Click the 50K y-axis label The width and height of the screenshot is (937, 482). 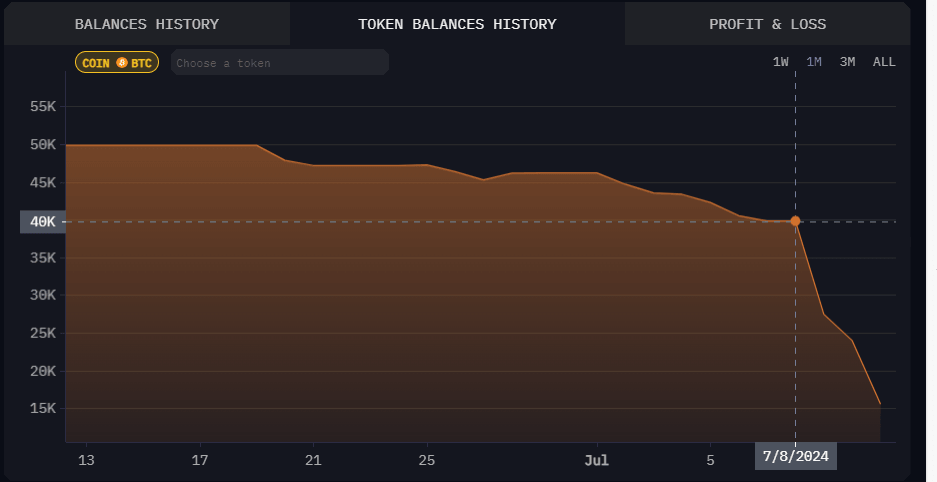(42, 144)
